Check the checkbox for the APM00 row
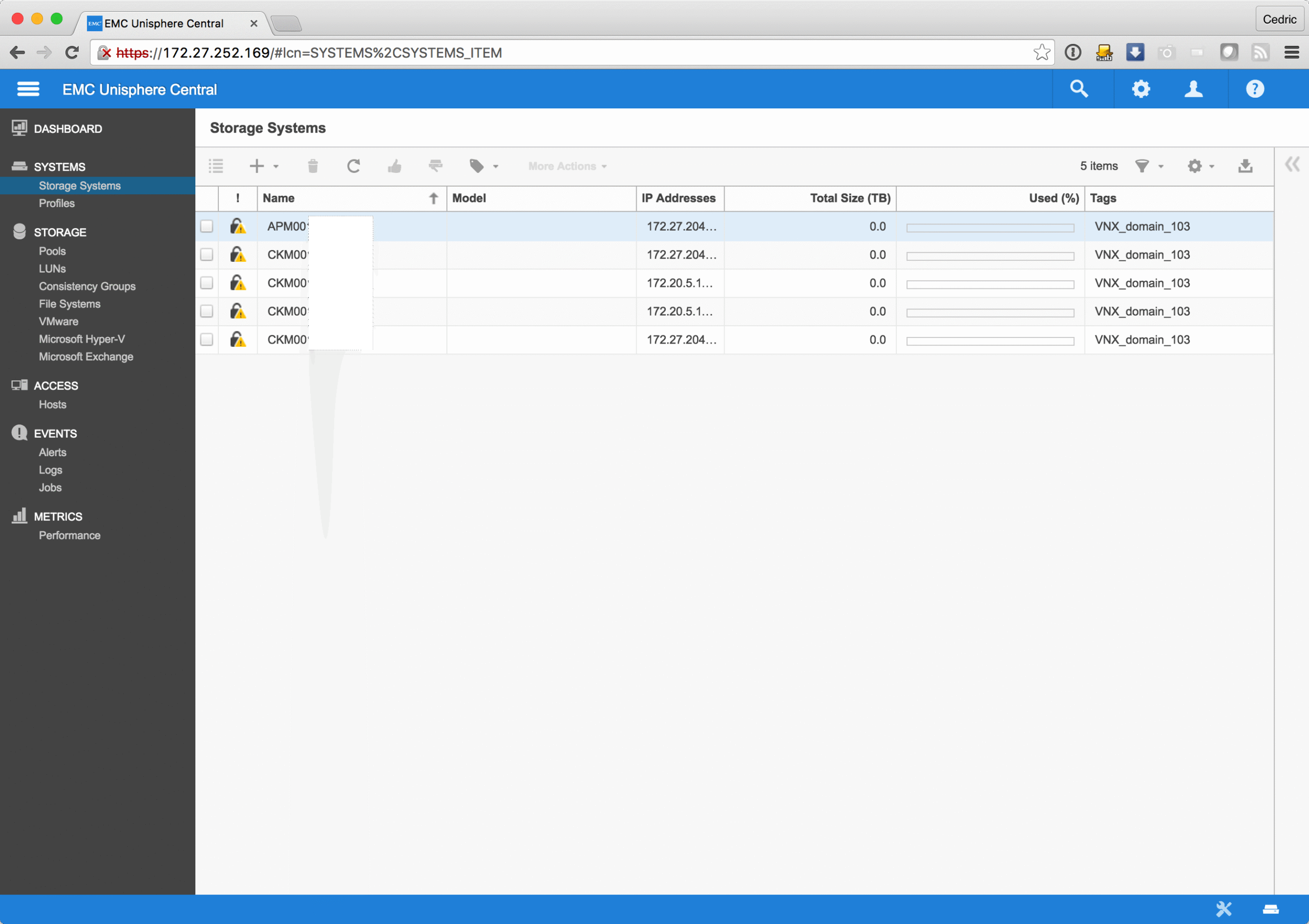 click(207, 227)
